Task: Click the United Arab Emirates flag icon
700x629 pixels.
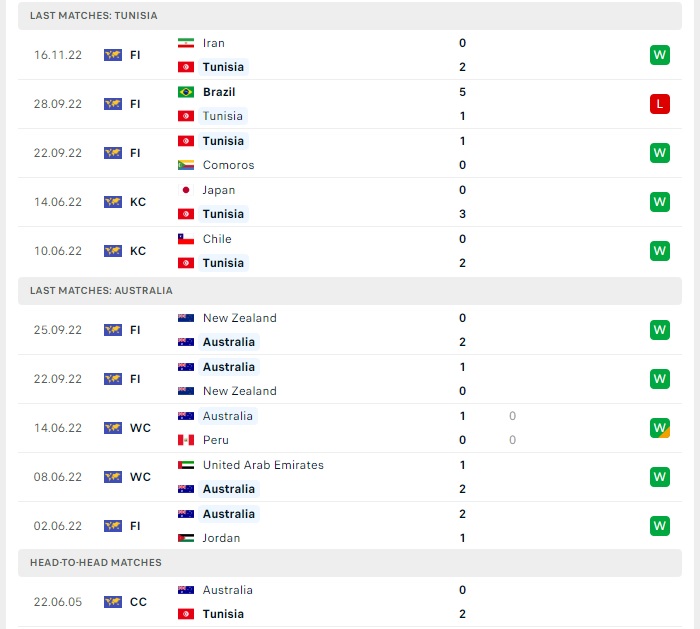Action: click(x=186, y=465)
